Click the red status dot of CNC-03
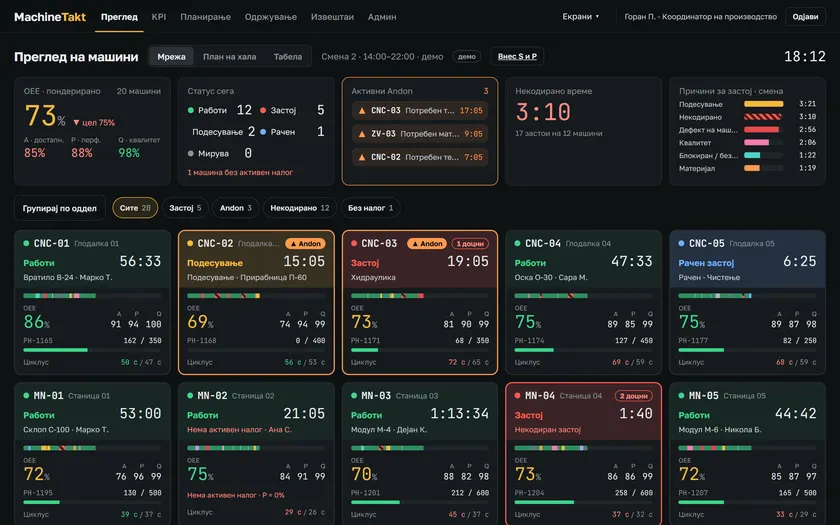Image resolution: width=840 pixels, height=525 pixels. [354, 243]
